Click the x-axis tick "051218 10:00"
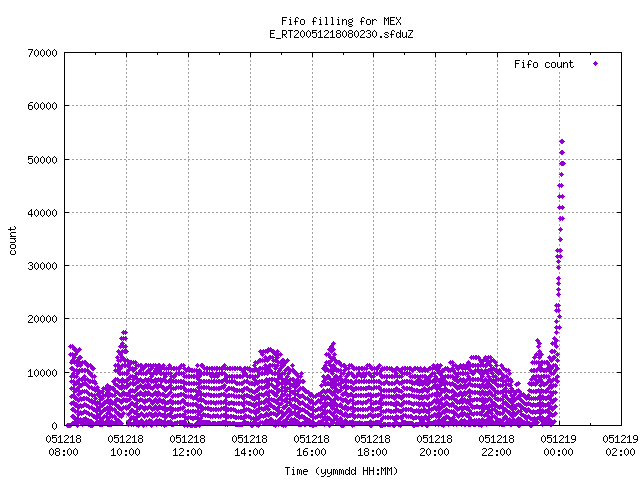The image size is (640, 480). (x=125, y=446)
